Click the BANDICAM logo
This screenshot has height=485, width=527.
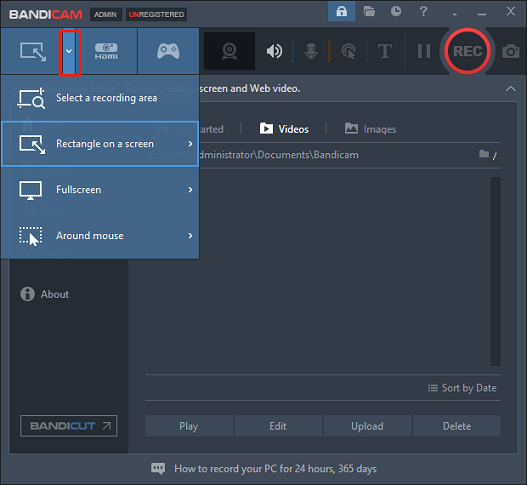(46, 14)
